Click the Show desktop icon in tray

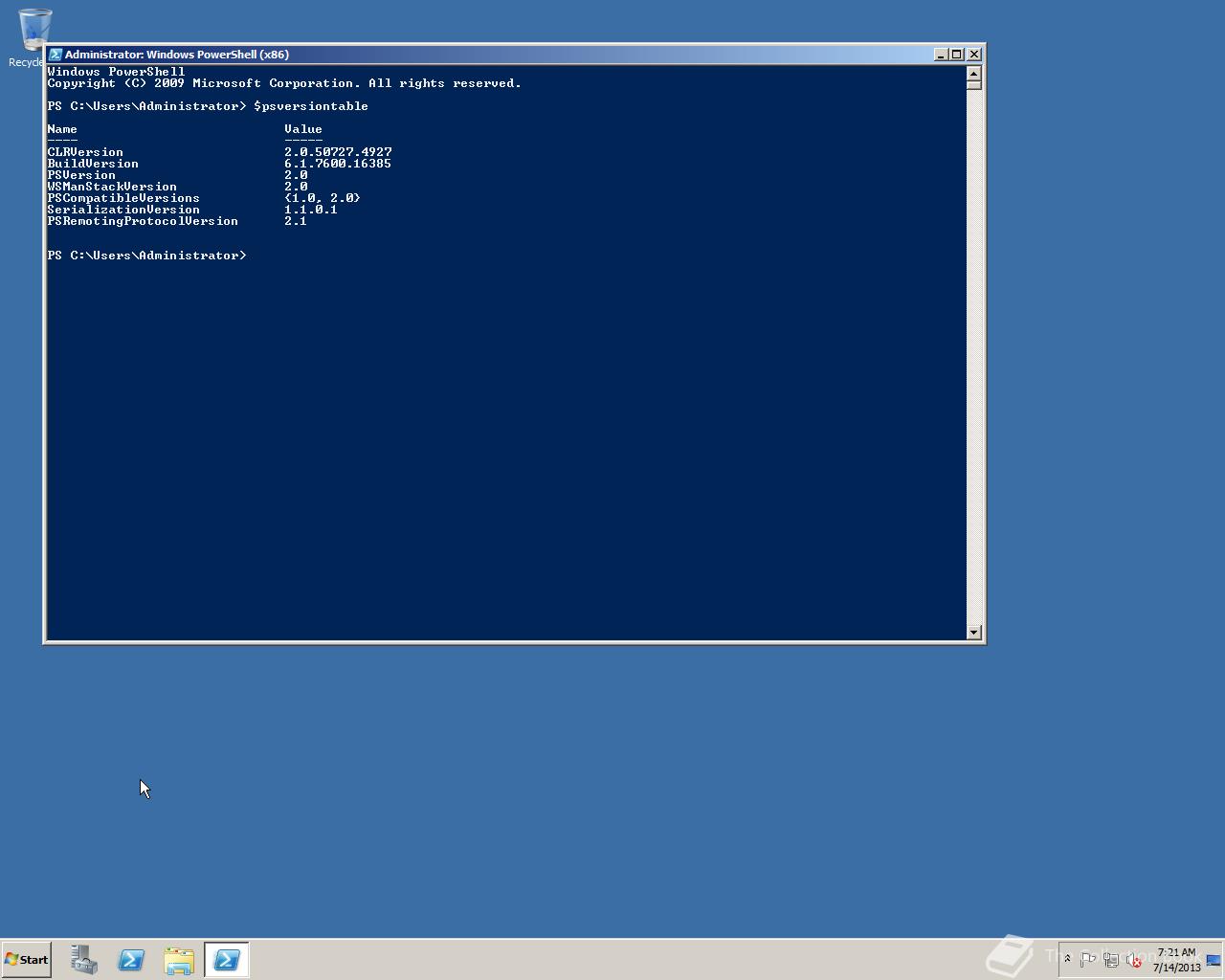point(1214,960)
